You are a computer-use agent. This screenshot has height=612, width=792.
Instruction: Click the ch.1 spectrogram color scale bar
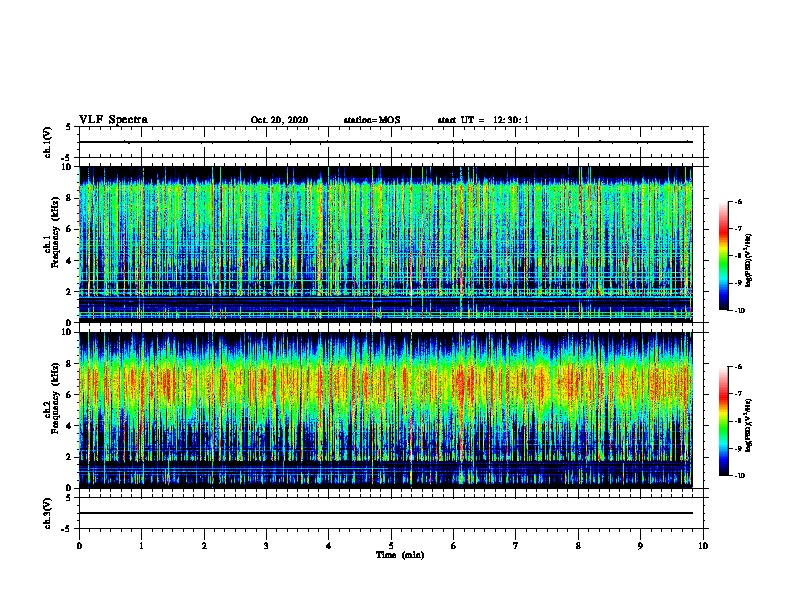pos(724,256)
